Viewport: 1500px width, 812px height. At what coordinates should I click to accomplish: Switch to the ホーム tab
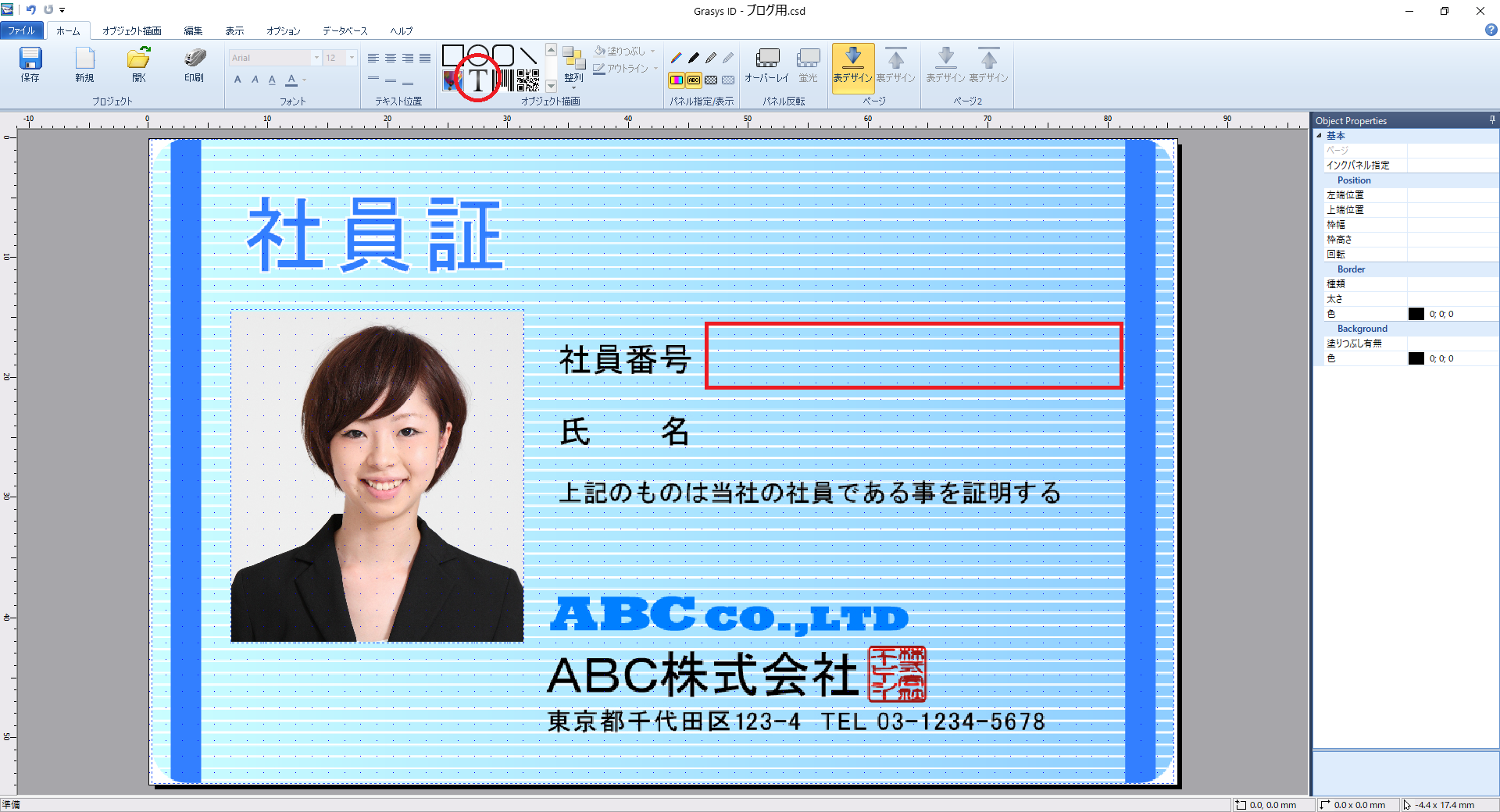point(68,30)
